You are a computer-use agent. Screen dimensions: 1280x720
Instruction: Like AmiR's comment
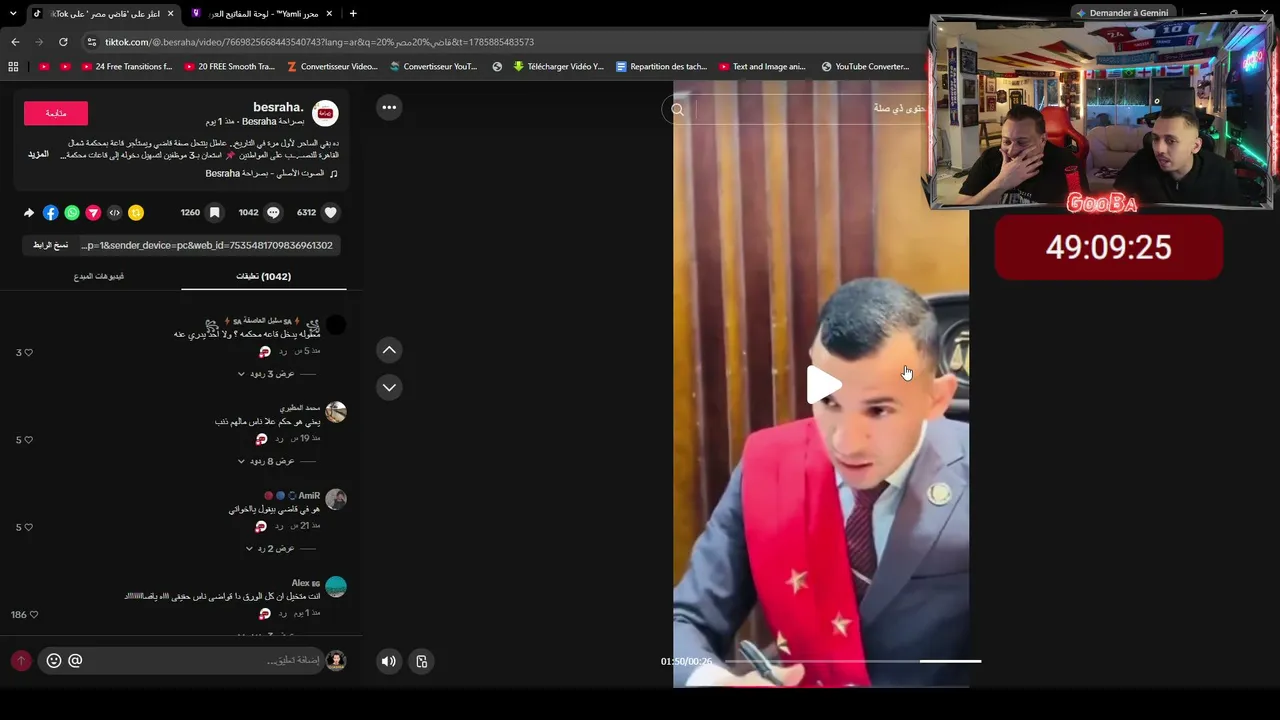click(x=28, y=527)
